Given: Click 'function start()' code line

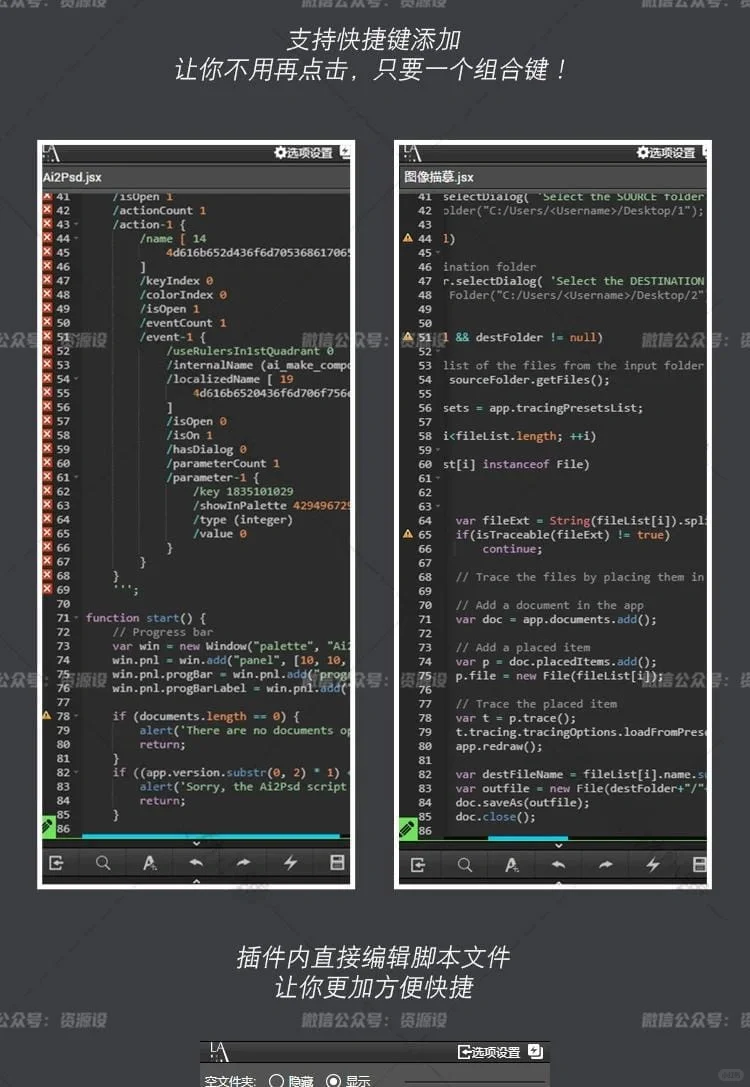Looking at the screenshot, I should coord(146,618).
